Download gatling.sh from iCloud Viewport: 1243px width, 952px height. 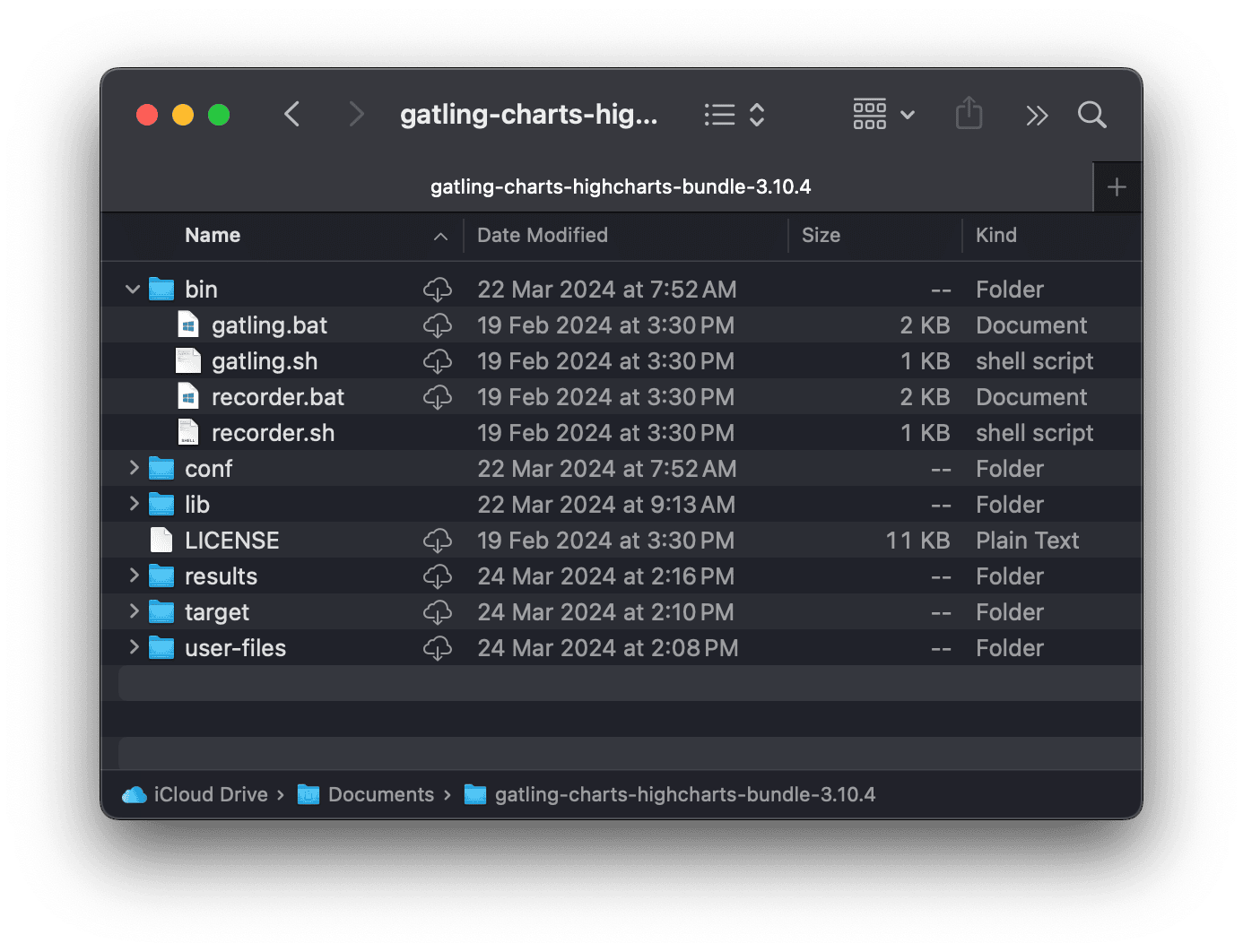pos(438,361)
